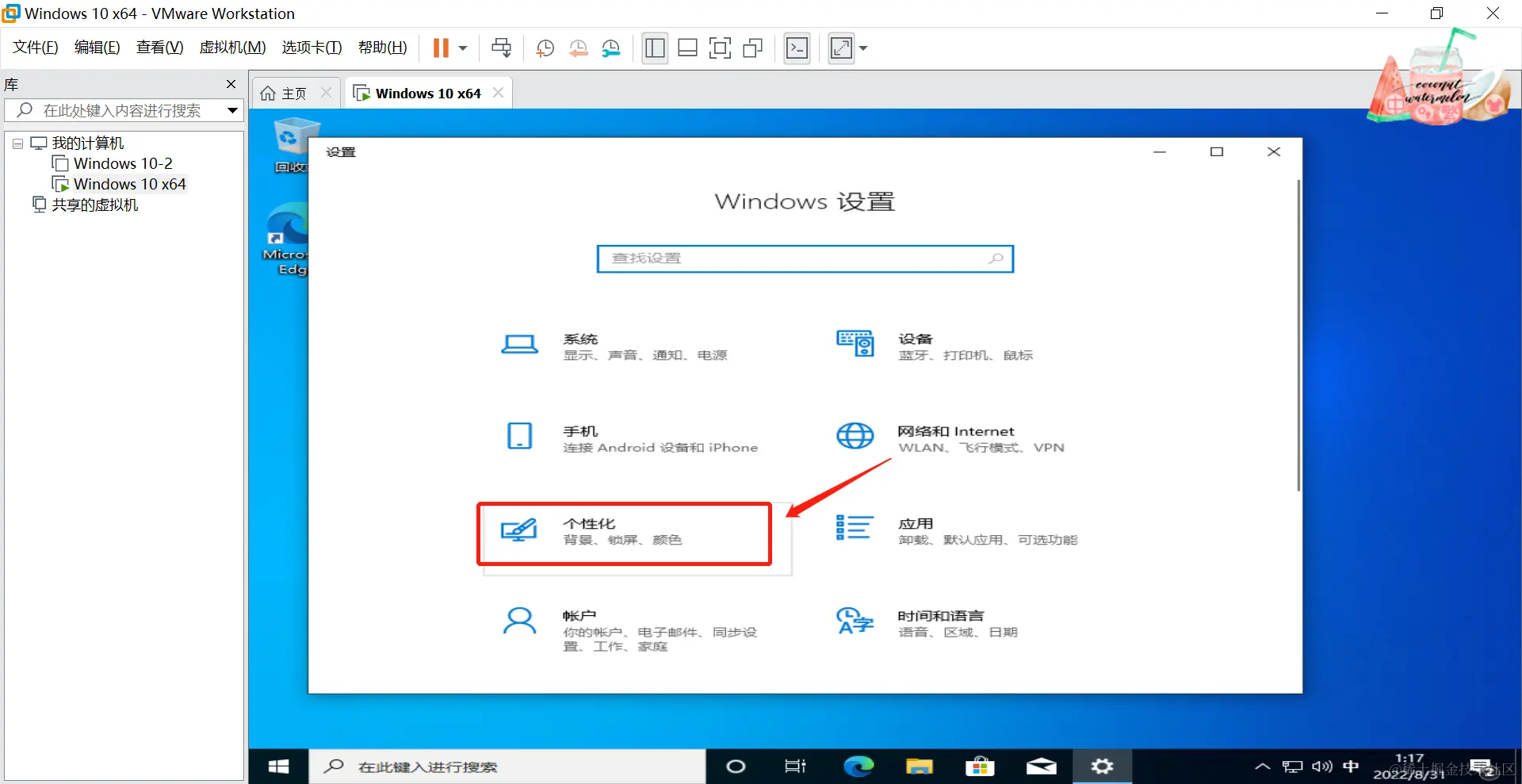1522x784 pixels.
Task: Close the 主页 tab
Action: (326, 93)
